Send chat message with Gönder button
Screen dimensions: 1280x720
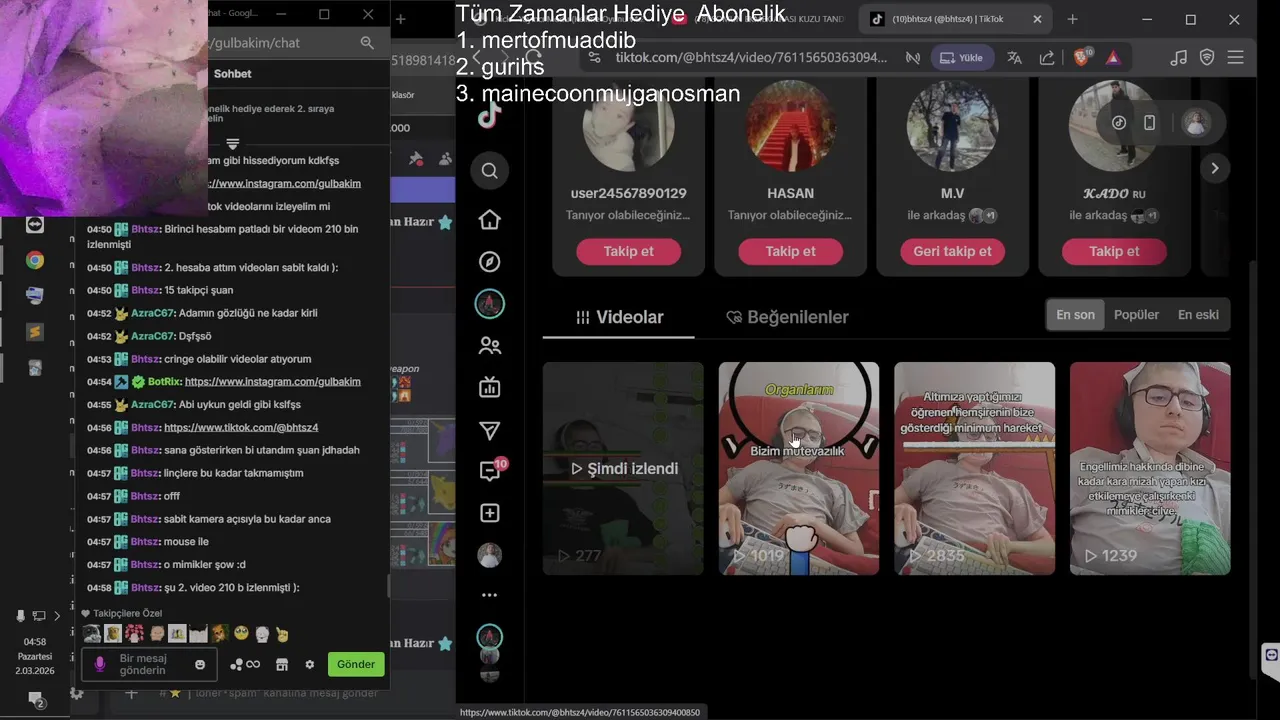(x=356, y=664)
